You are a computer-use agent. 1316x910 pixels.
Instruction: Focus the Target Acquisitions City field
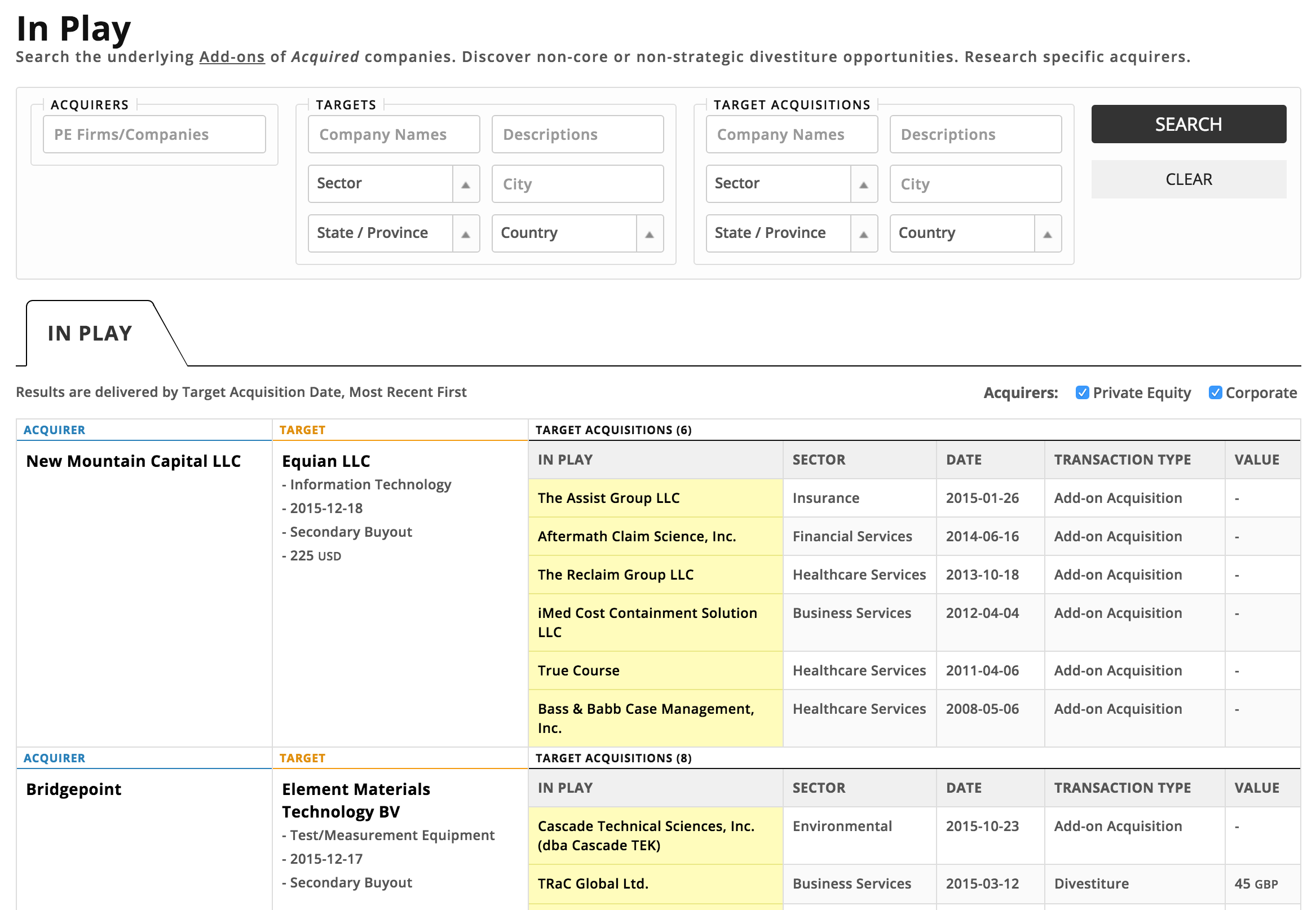pyautogui.click(x=975, y=184)
